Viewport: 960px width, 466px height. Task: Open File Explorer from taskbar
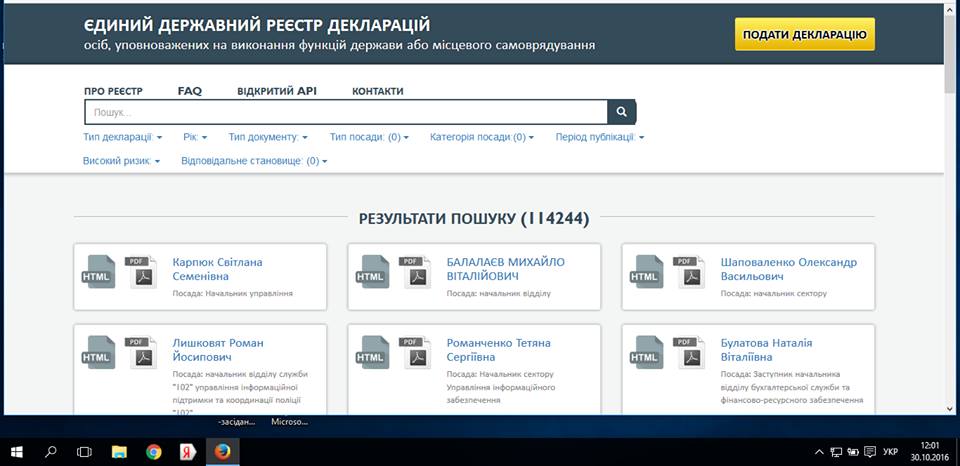point(119,452)
